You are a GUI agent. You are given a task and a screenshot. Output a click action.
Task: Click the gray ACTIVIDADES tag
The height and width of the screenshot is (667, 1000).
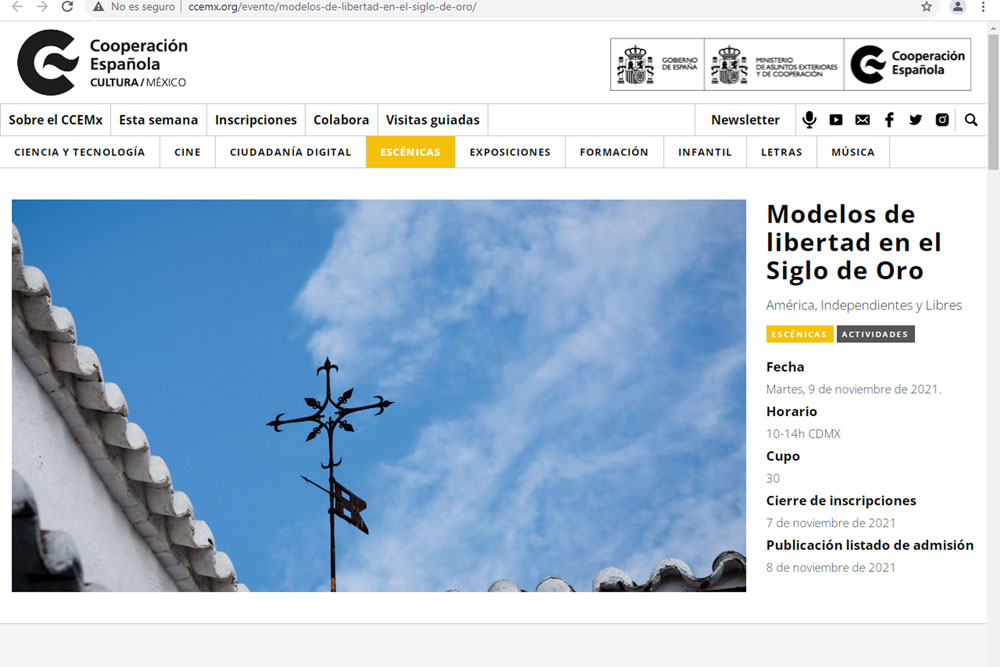pos(875,334)
